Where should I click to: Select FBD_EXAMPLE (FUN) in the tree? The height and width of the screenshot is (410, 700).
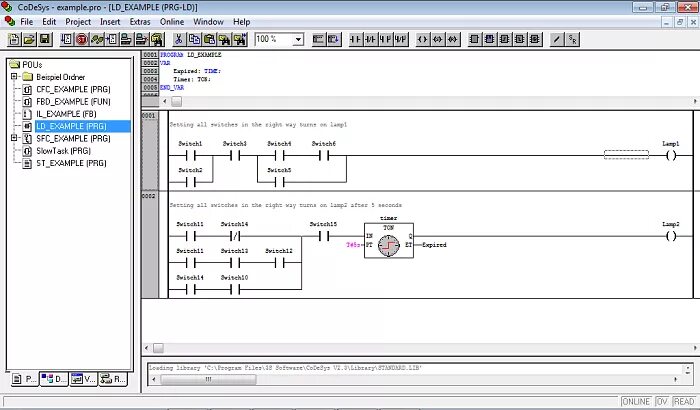coord(73,102)
